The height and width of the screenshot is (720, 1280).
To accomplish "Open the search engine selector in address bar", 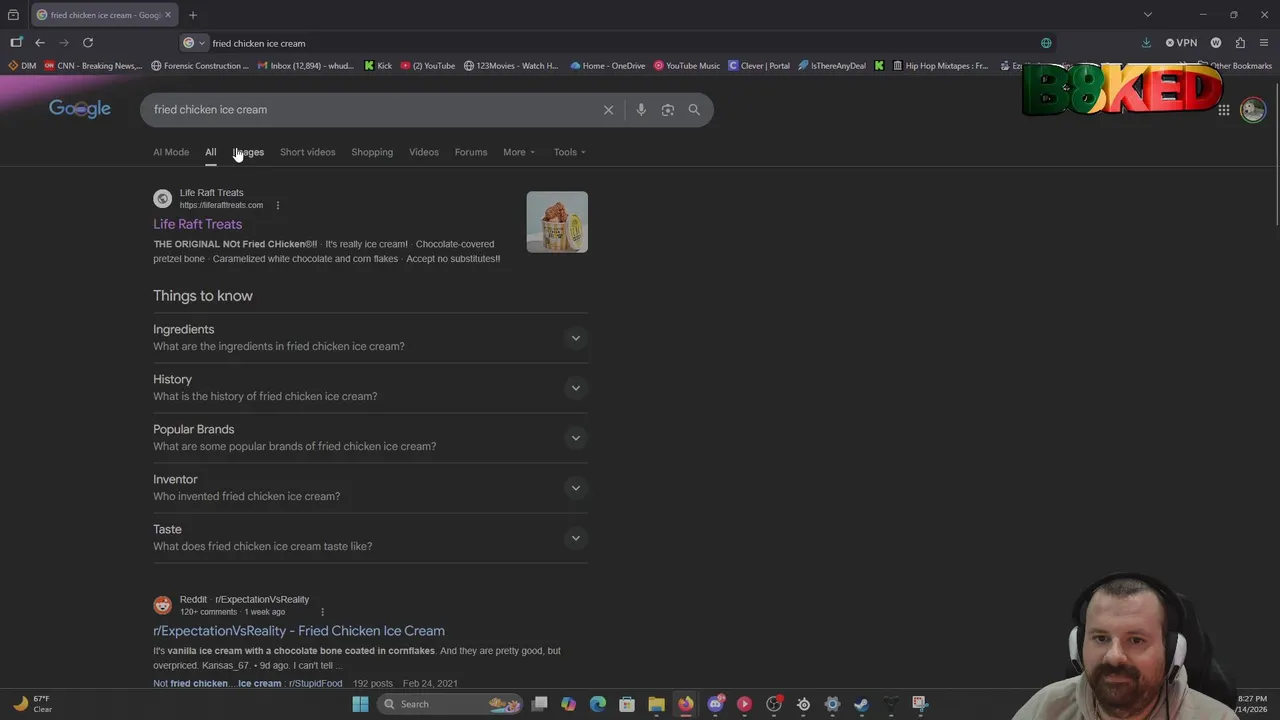I will point(194,43).
